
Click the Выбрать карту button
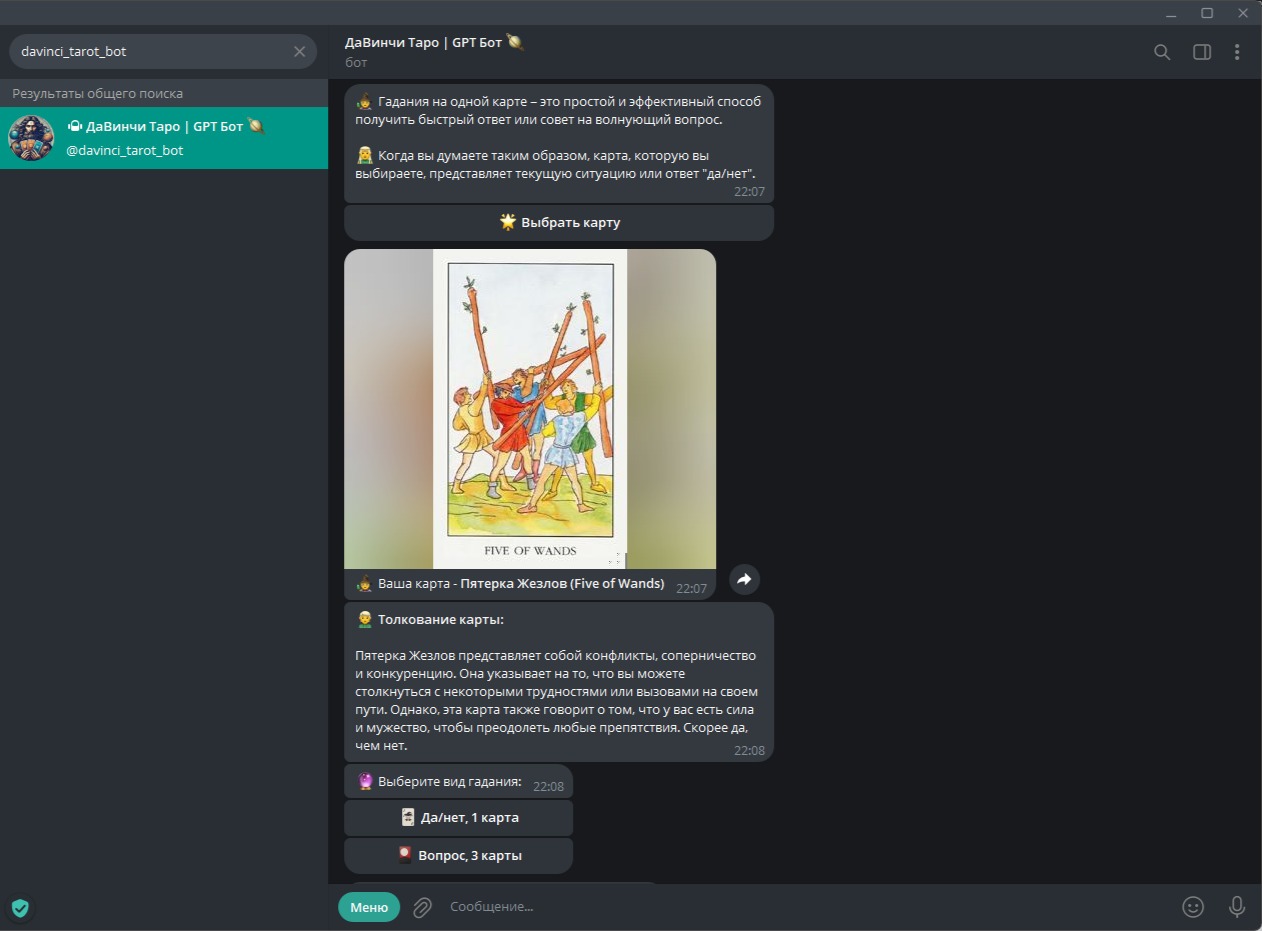point(559,222)
